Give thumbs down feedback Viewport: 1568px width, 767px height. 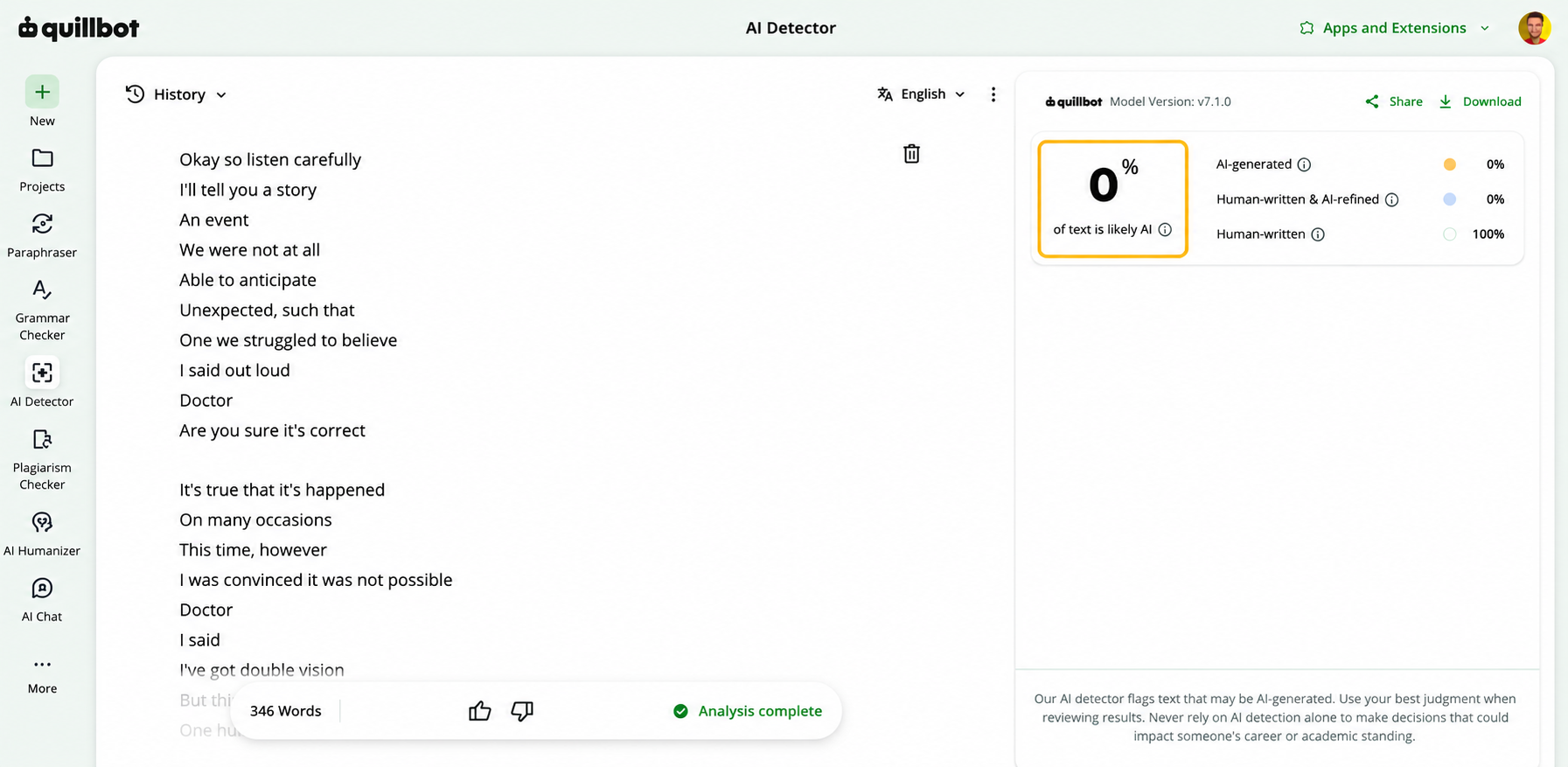point(522,711)
